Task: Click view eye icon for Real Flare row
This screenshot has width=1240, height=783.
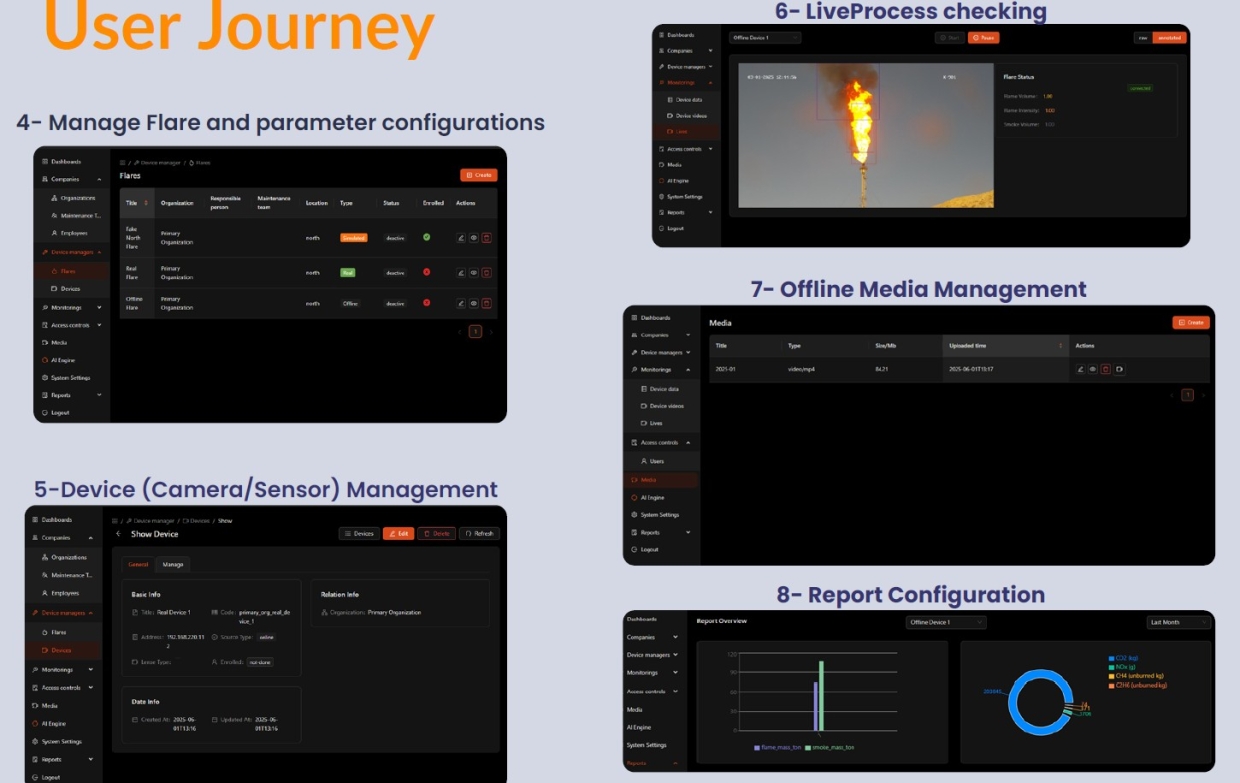Action: click(474, 273)
